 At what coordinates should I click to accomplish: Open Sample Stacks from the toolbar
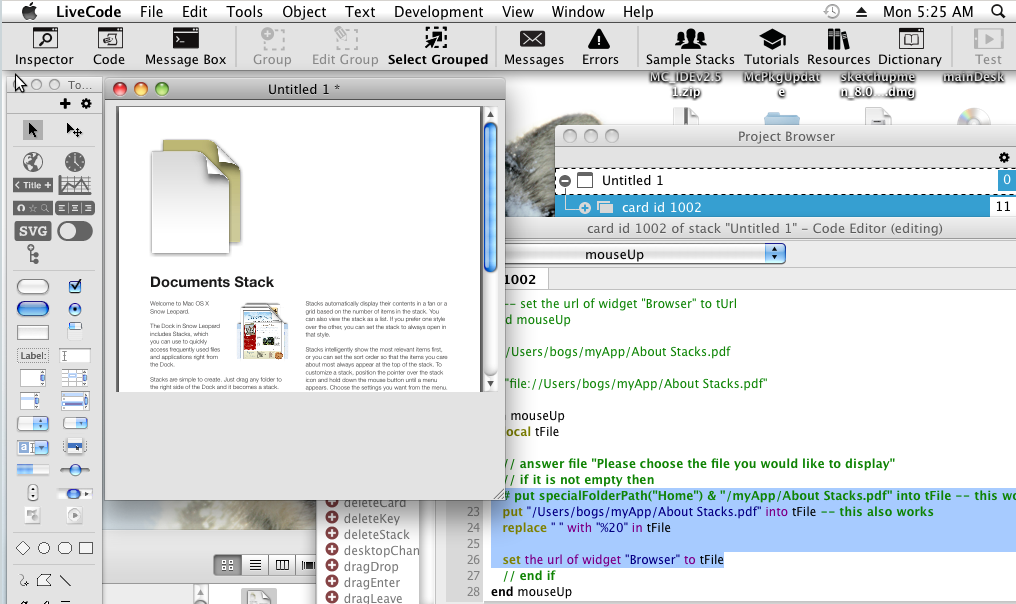pyautogui.click(x=690, y=46)
